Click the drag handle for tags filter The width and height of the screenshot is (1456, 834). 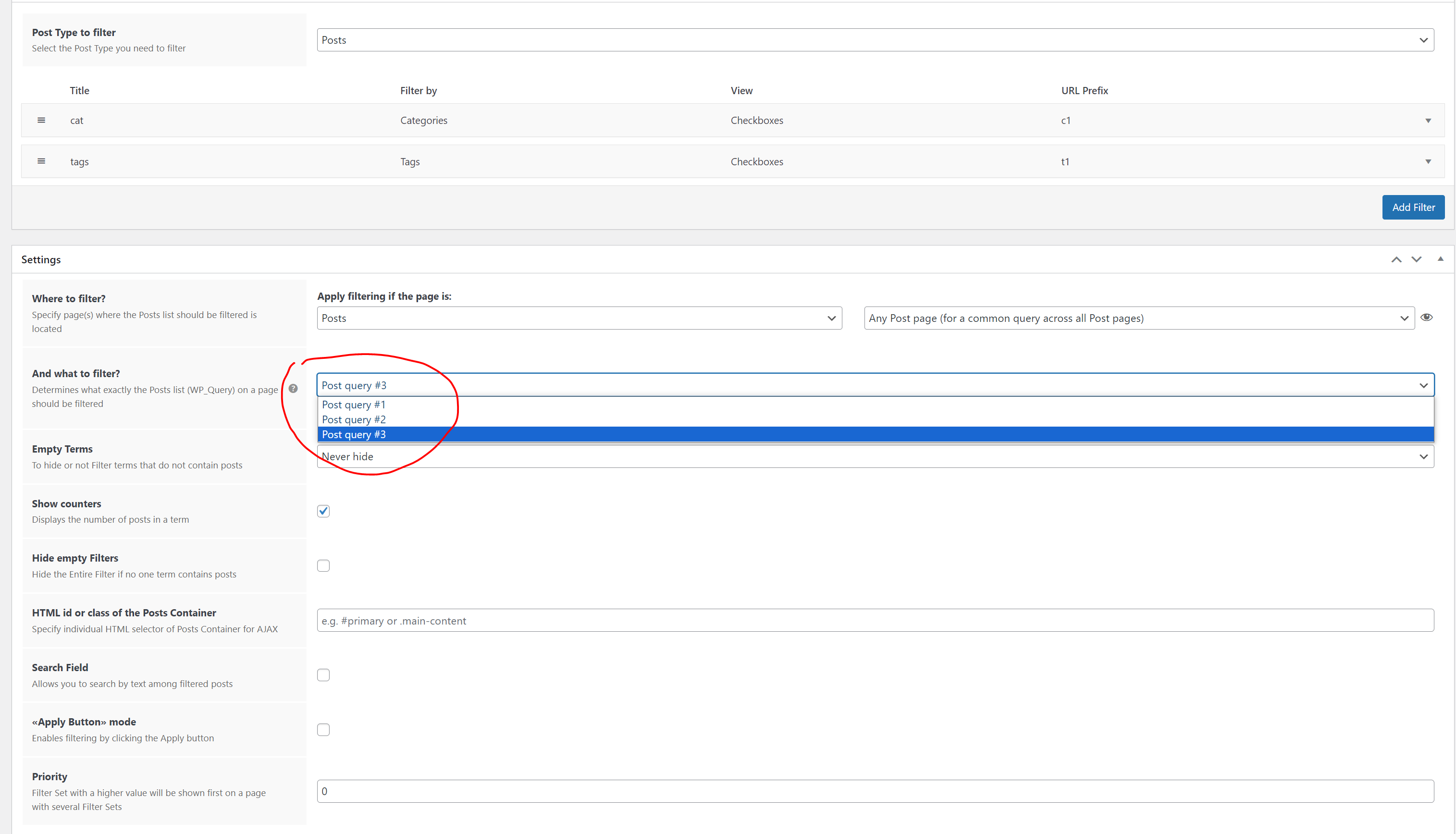point(41,161)
